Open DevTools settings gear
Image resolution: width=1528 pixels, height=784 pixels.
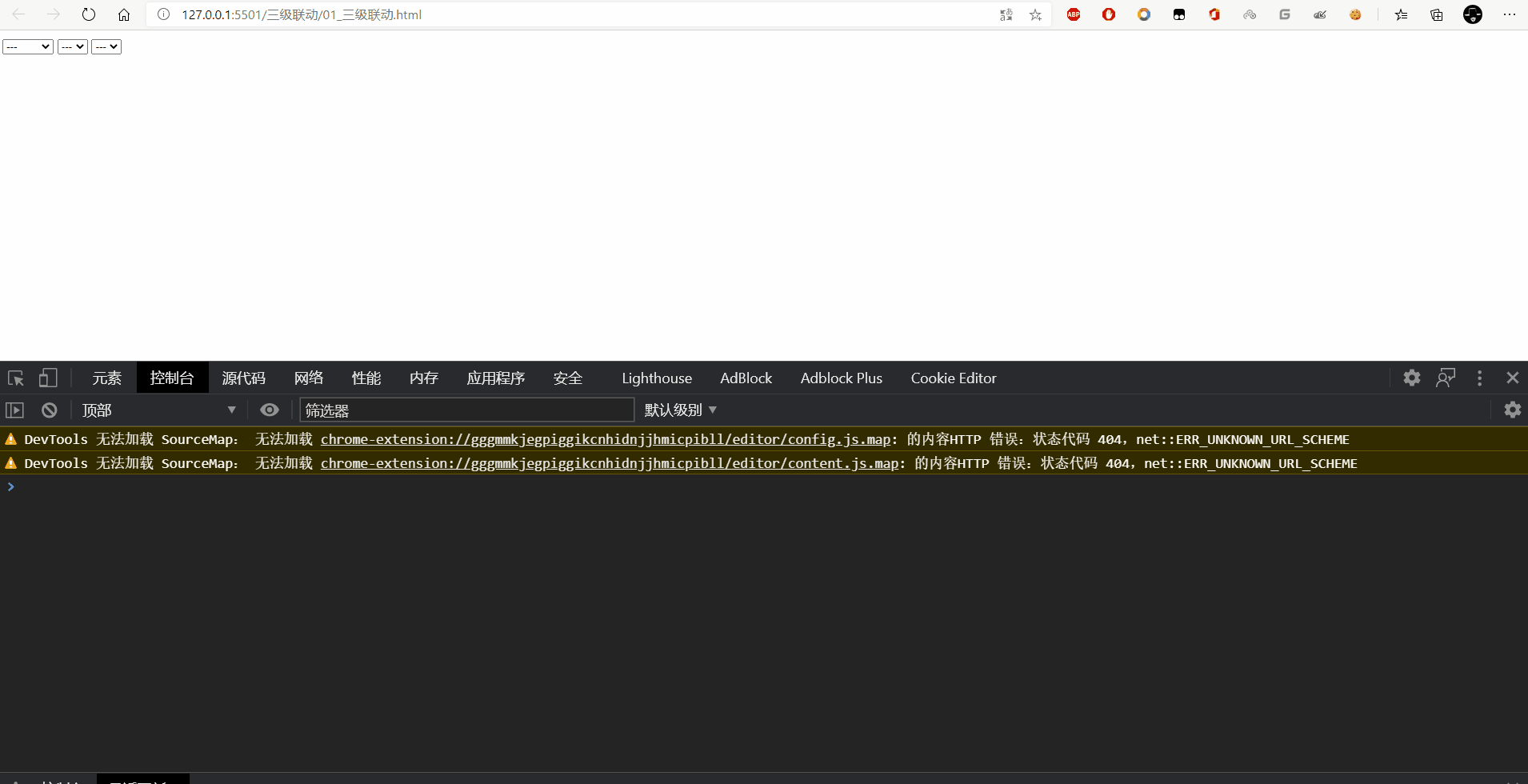(x=1412, y=378)
